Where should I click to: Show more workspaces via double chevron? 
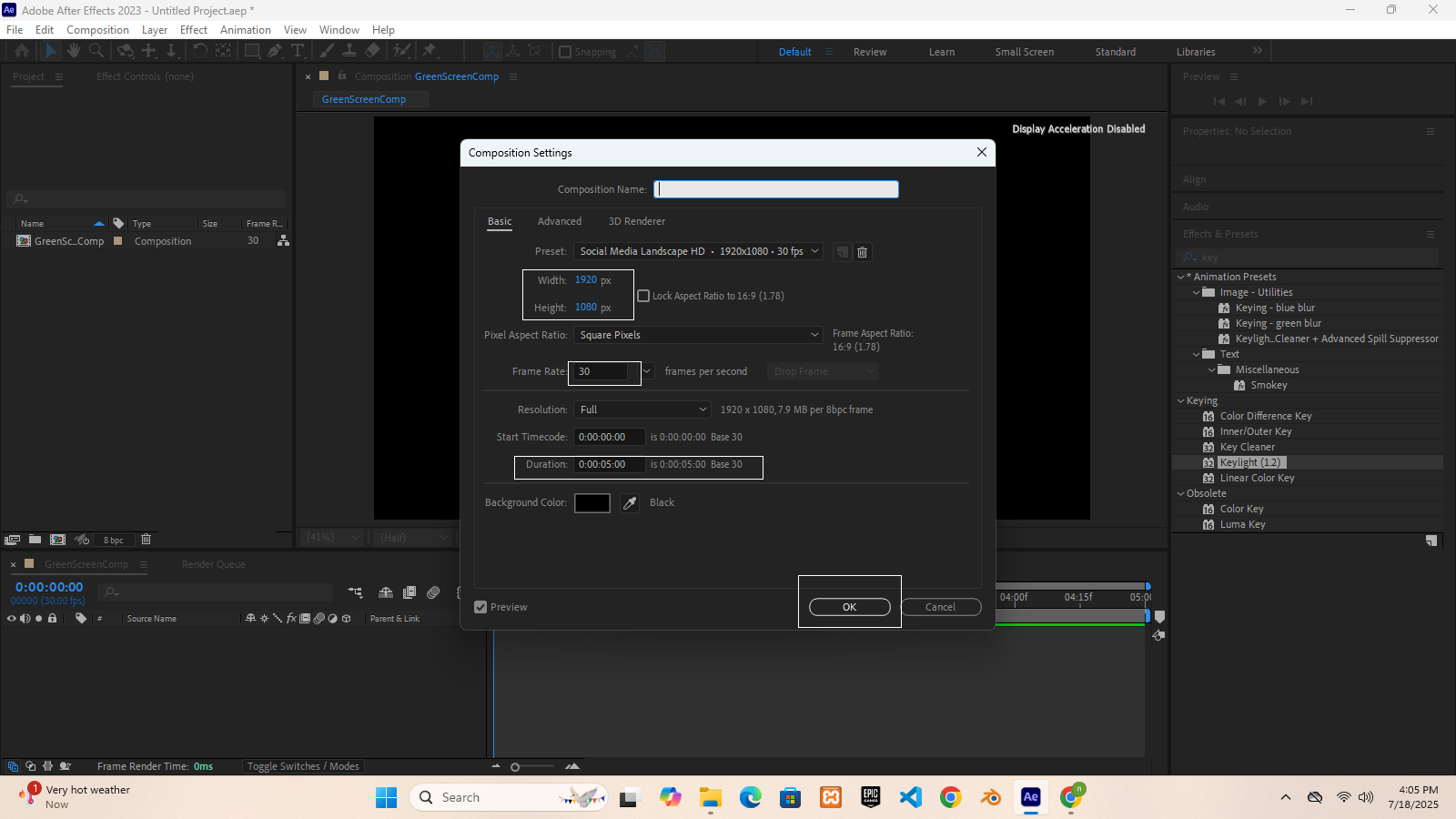[x=1258, y=51]
